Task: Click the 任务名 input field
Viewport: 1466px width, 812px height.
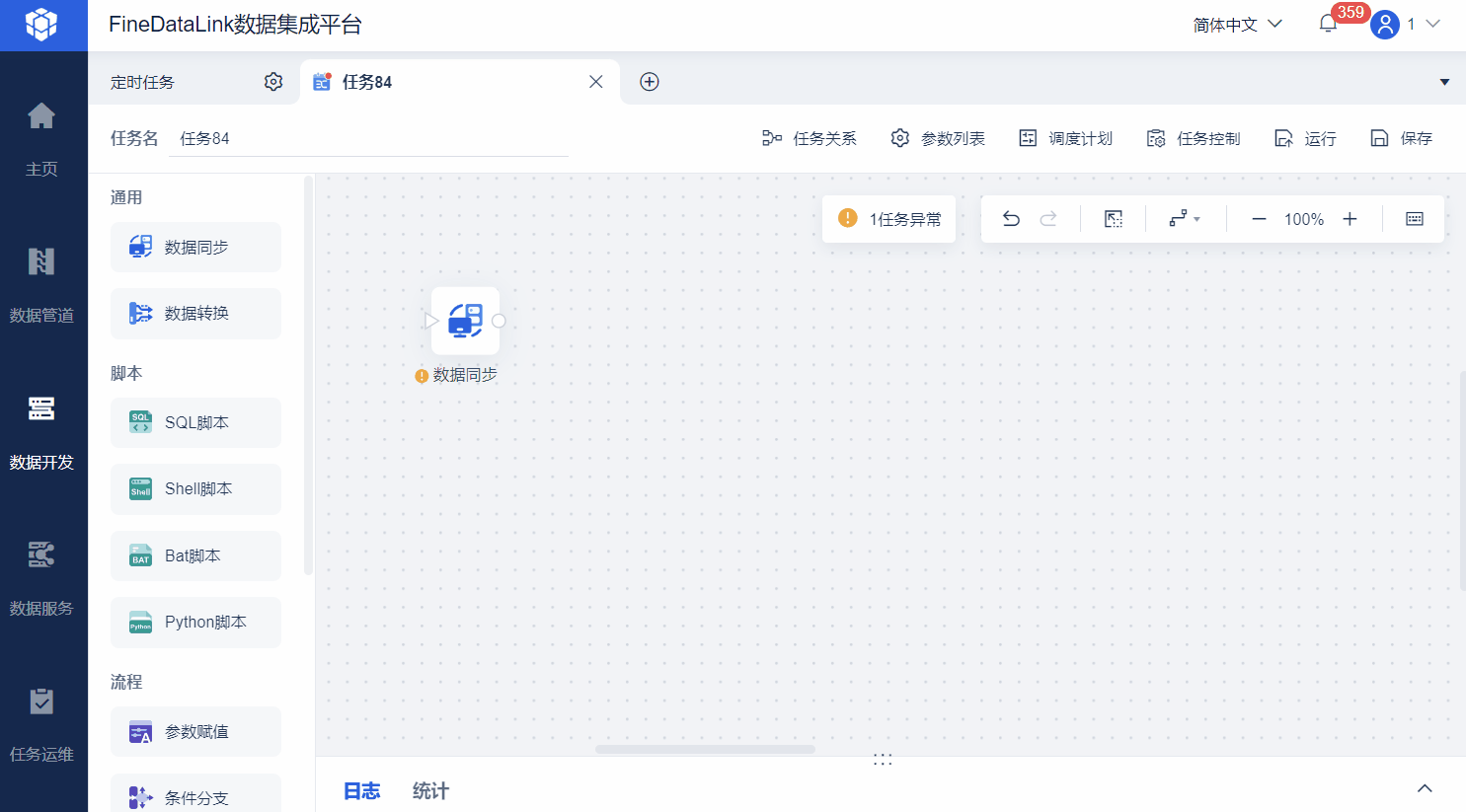Action: [x=369, y=138]
